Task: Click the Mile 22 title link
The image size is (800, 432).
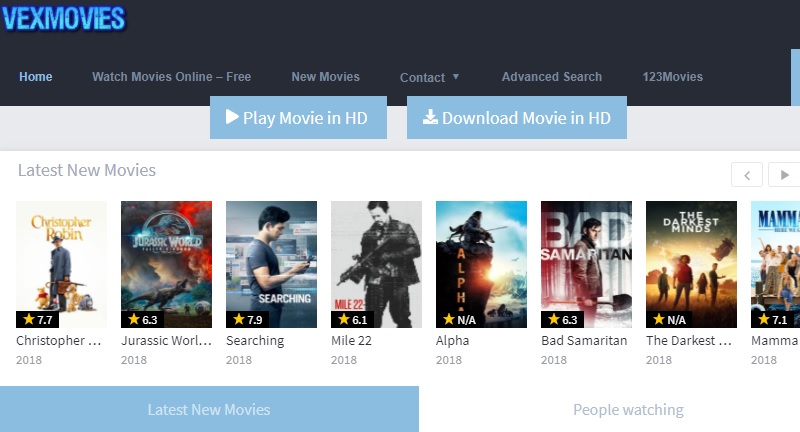Action: click(x=352, y=341)
